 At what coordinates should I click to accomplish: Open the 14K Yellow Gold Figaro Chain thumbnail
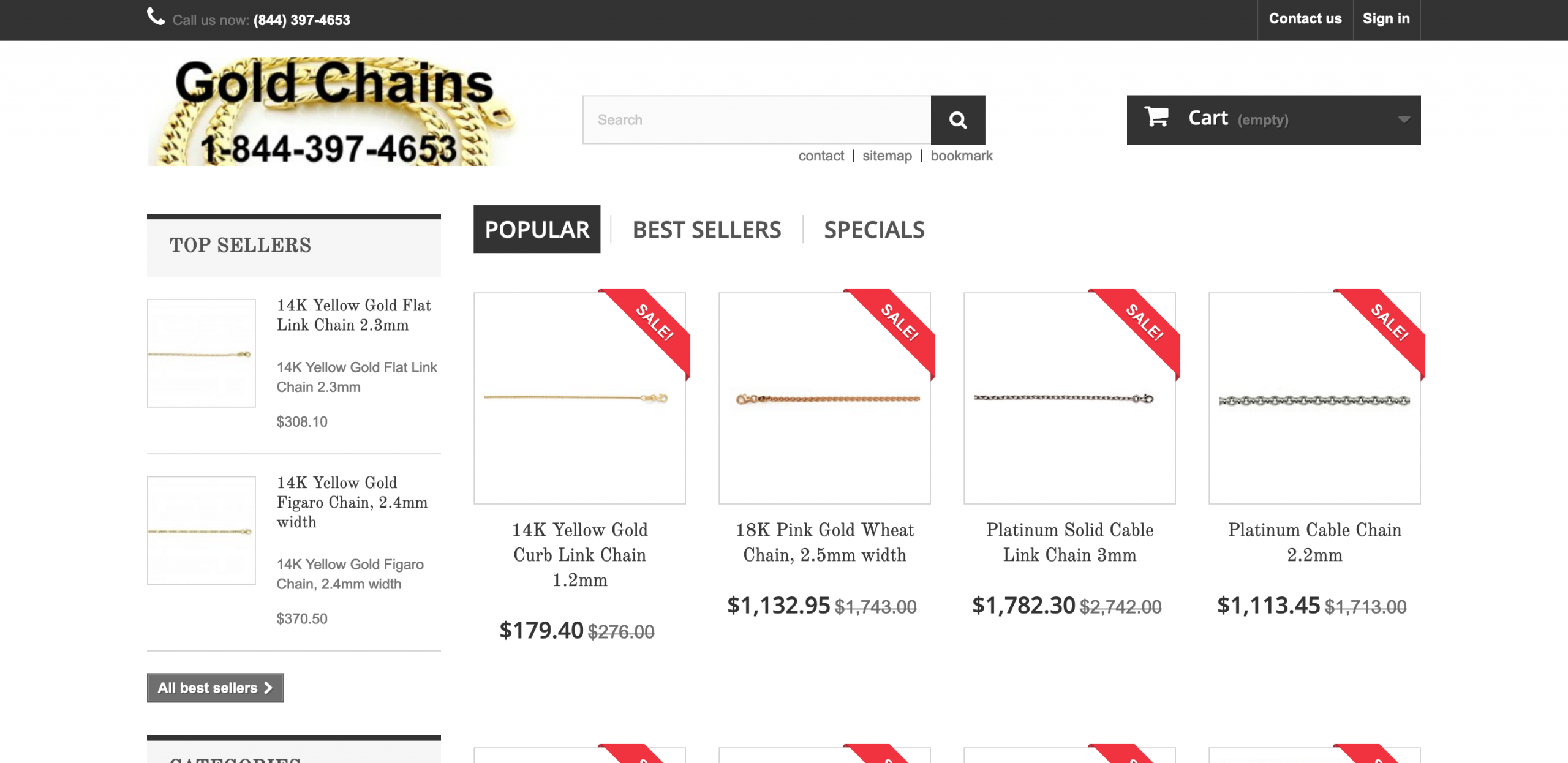pos(201,530)
